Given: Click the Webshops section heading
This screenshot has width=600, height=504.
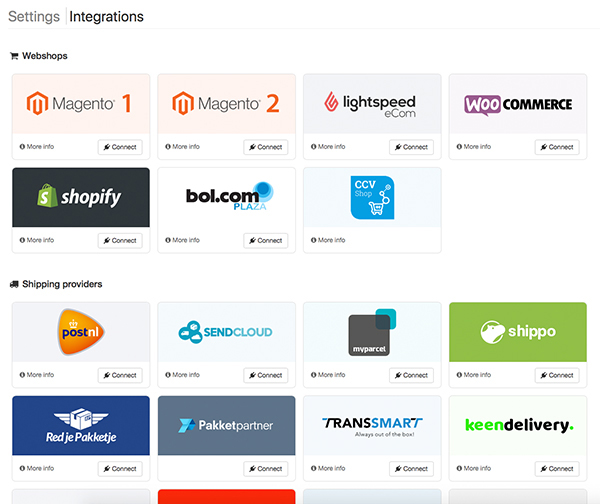Looking at the screenshot, I should click(x=45, y=56).
